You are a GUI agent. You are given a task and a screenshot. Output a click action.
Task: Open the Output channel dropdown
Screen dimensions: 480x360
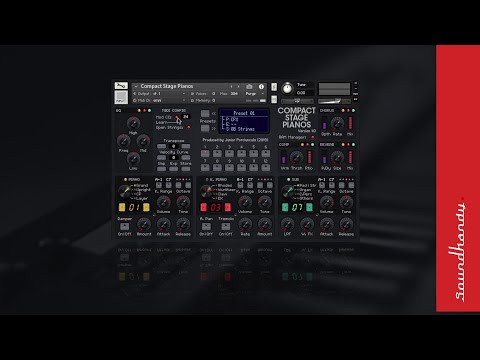point(159,94)
